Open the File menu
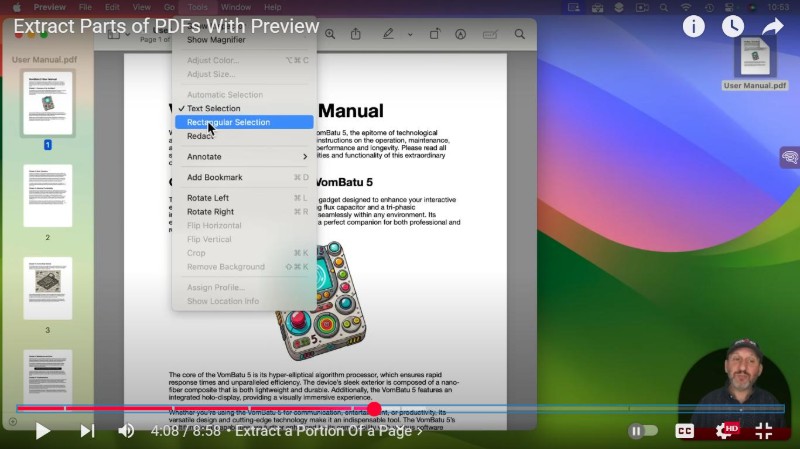800x449 pixels. 85,7
